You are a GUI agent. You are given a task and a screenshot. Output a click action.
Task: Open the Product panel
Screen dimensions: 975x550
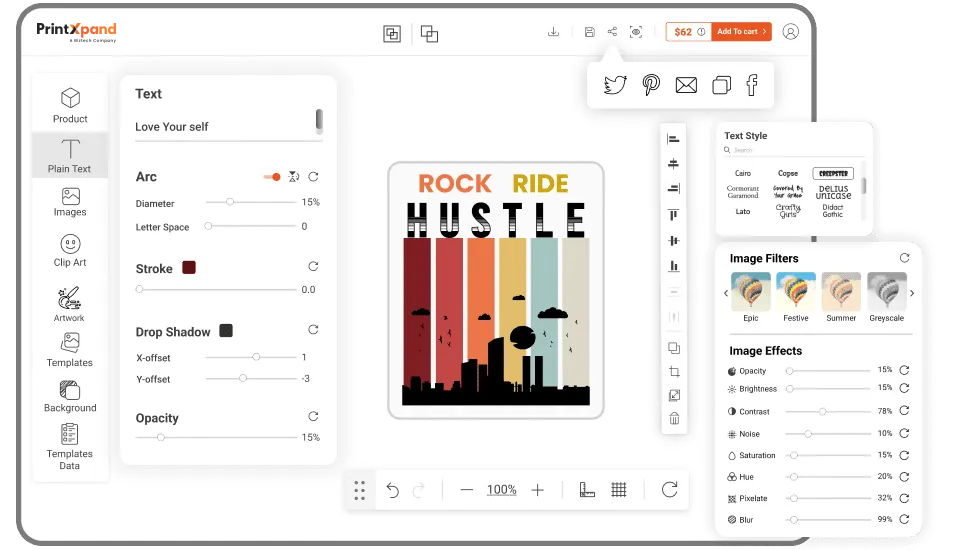coord(70,106)
